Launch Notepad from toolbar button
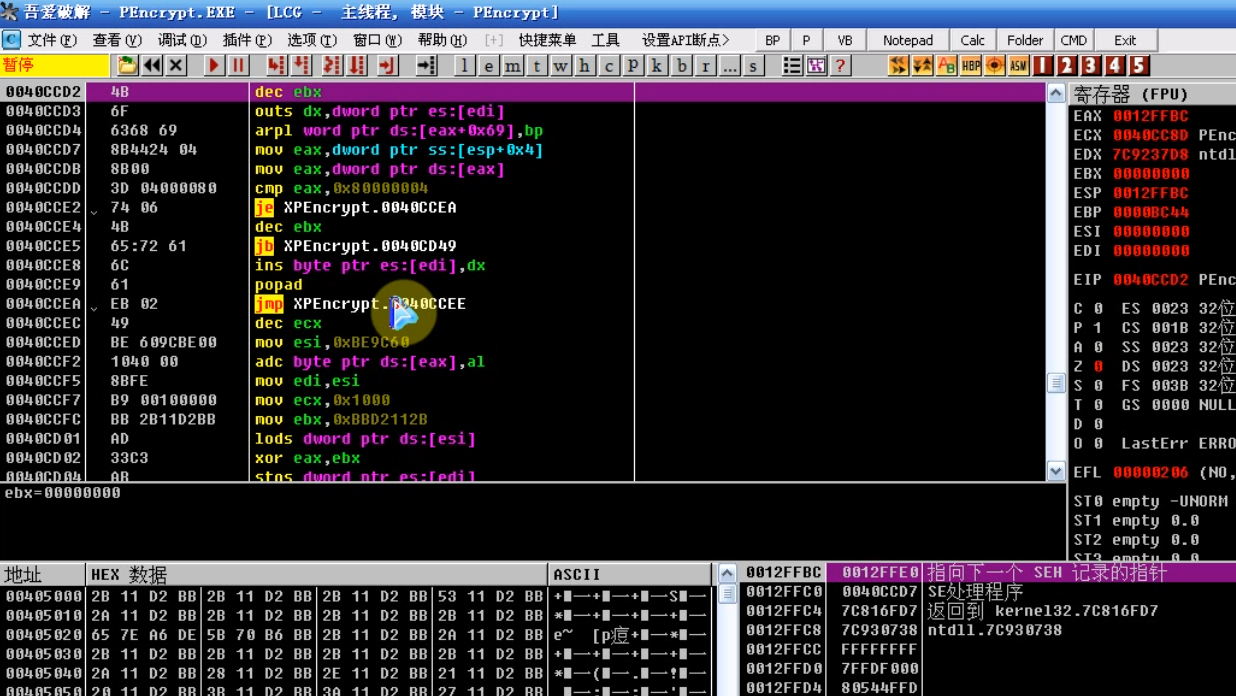Screen dimensions: 1236x696 (x=908, y=40)
